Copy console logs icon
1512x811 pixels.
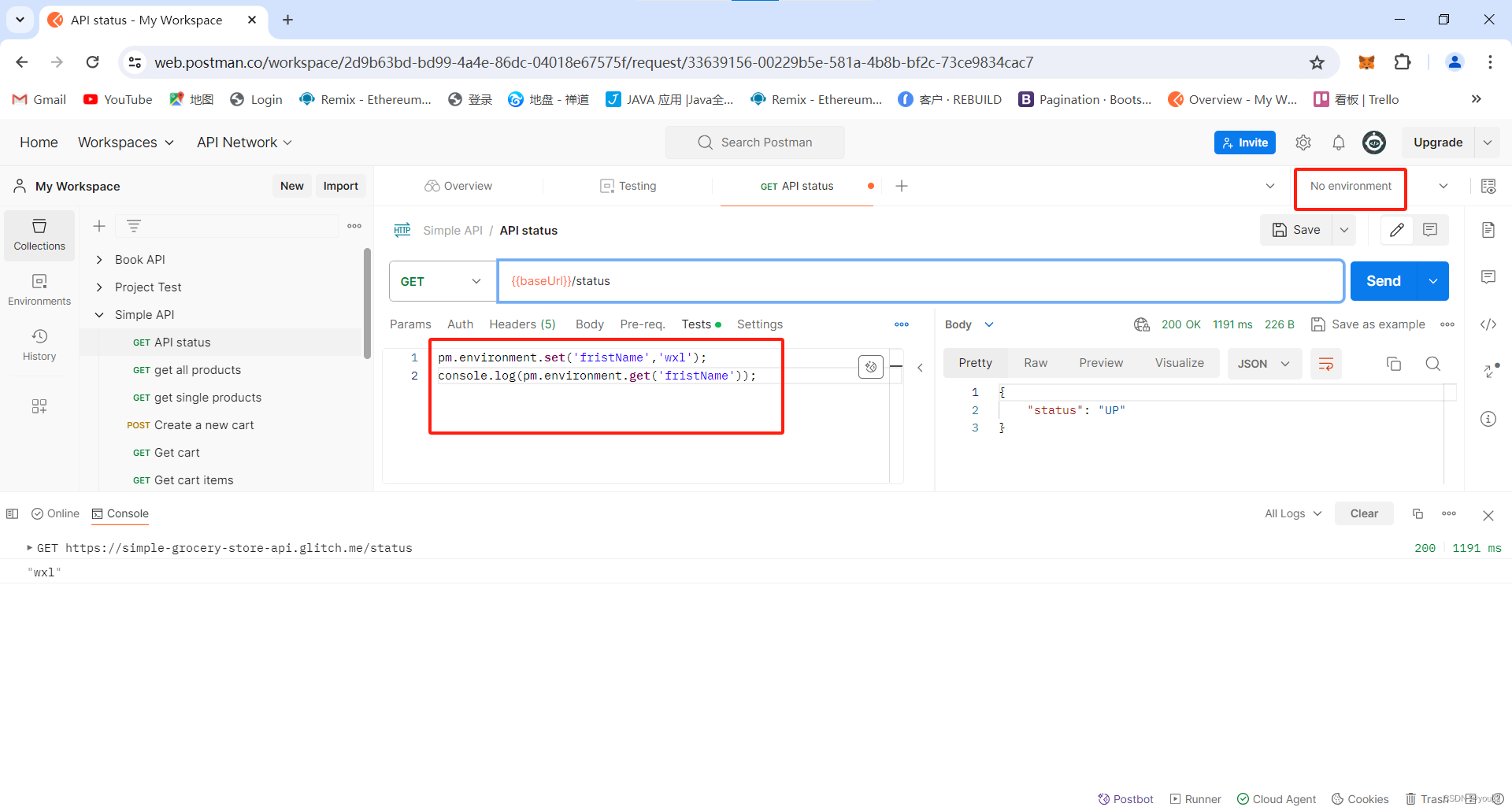click(1417, 513)
